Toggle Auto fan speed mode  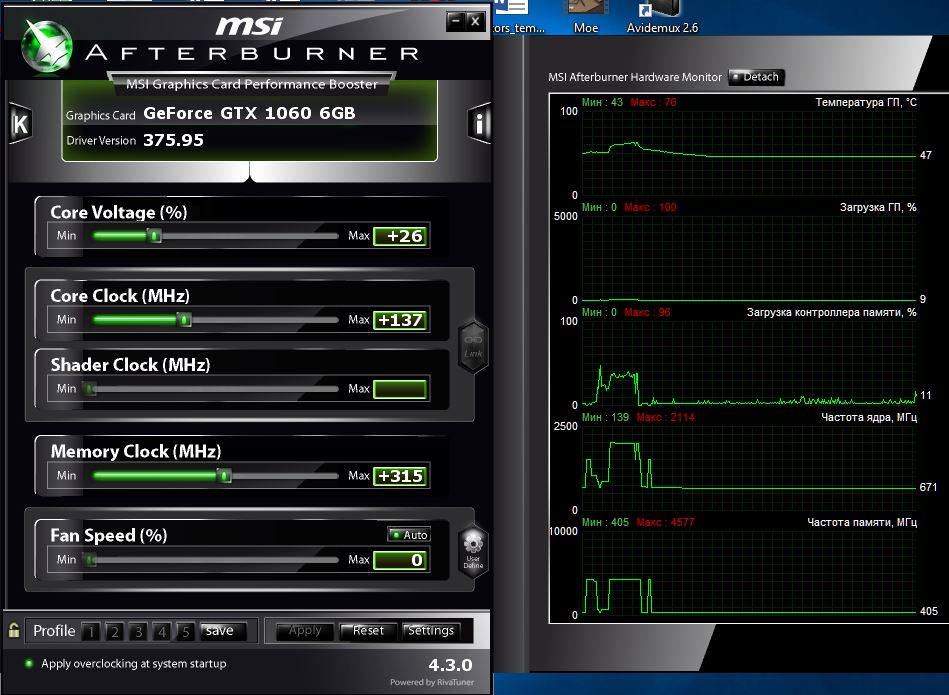[x=409, y=535]
